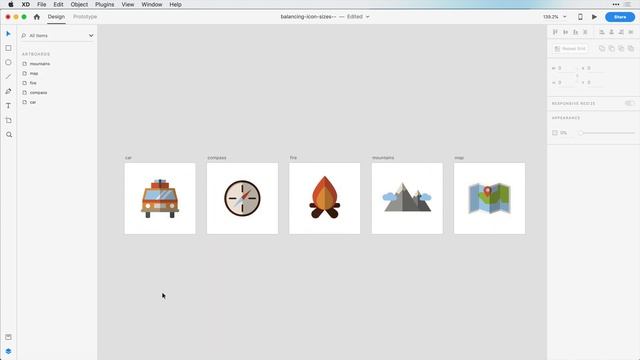
Task: Open the Edit menu
Action: 58,4
